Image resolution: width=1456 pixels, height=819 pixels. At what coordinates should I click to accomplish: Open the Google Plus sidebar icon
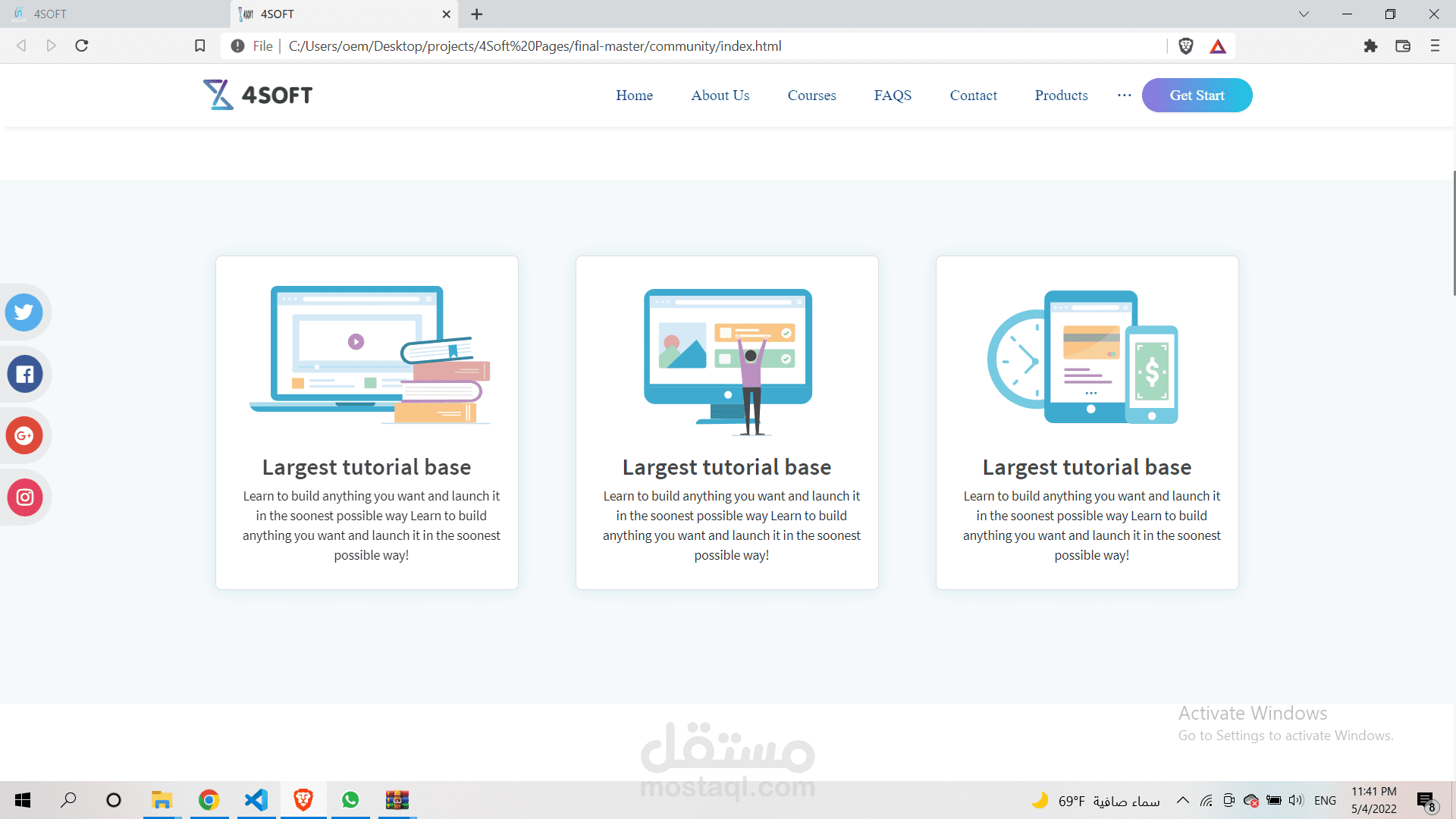[x=24, y=435]
